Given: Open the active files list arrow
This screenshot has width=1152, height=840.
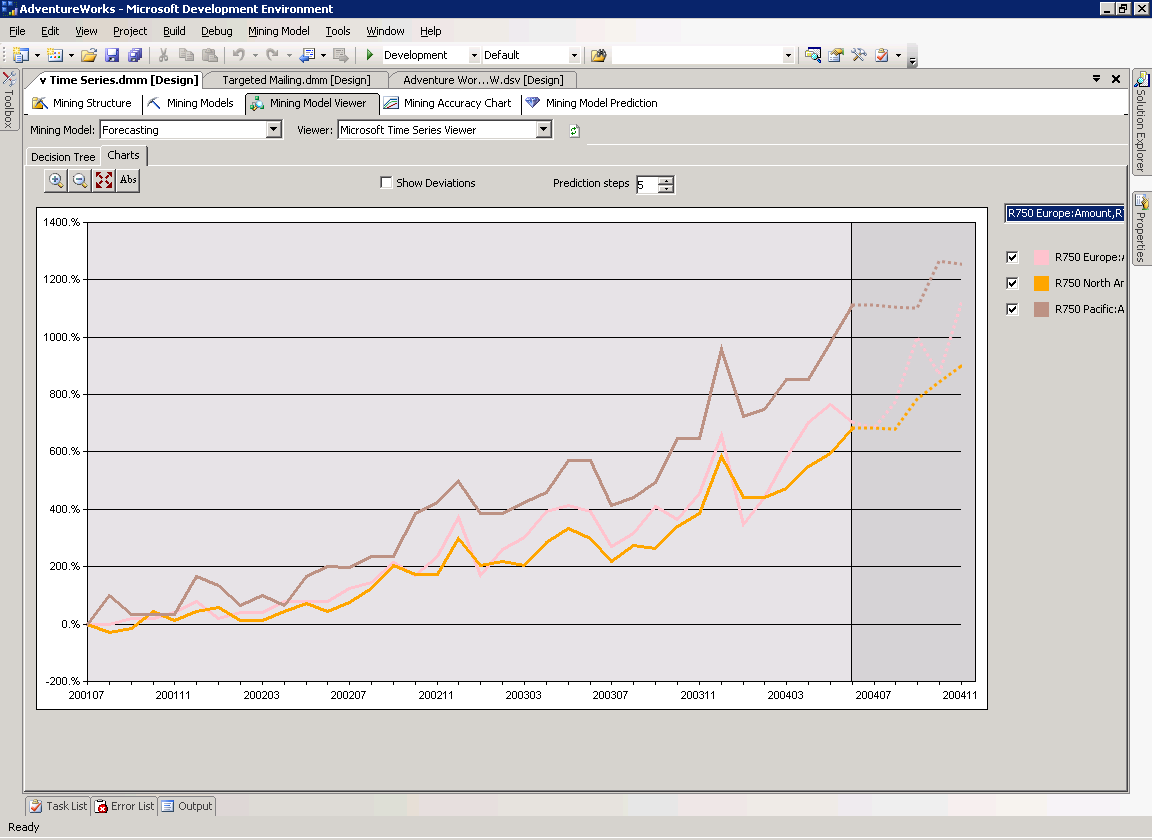Looking at the screenshot, I should [1096, 79].
